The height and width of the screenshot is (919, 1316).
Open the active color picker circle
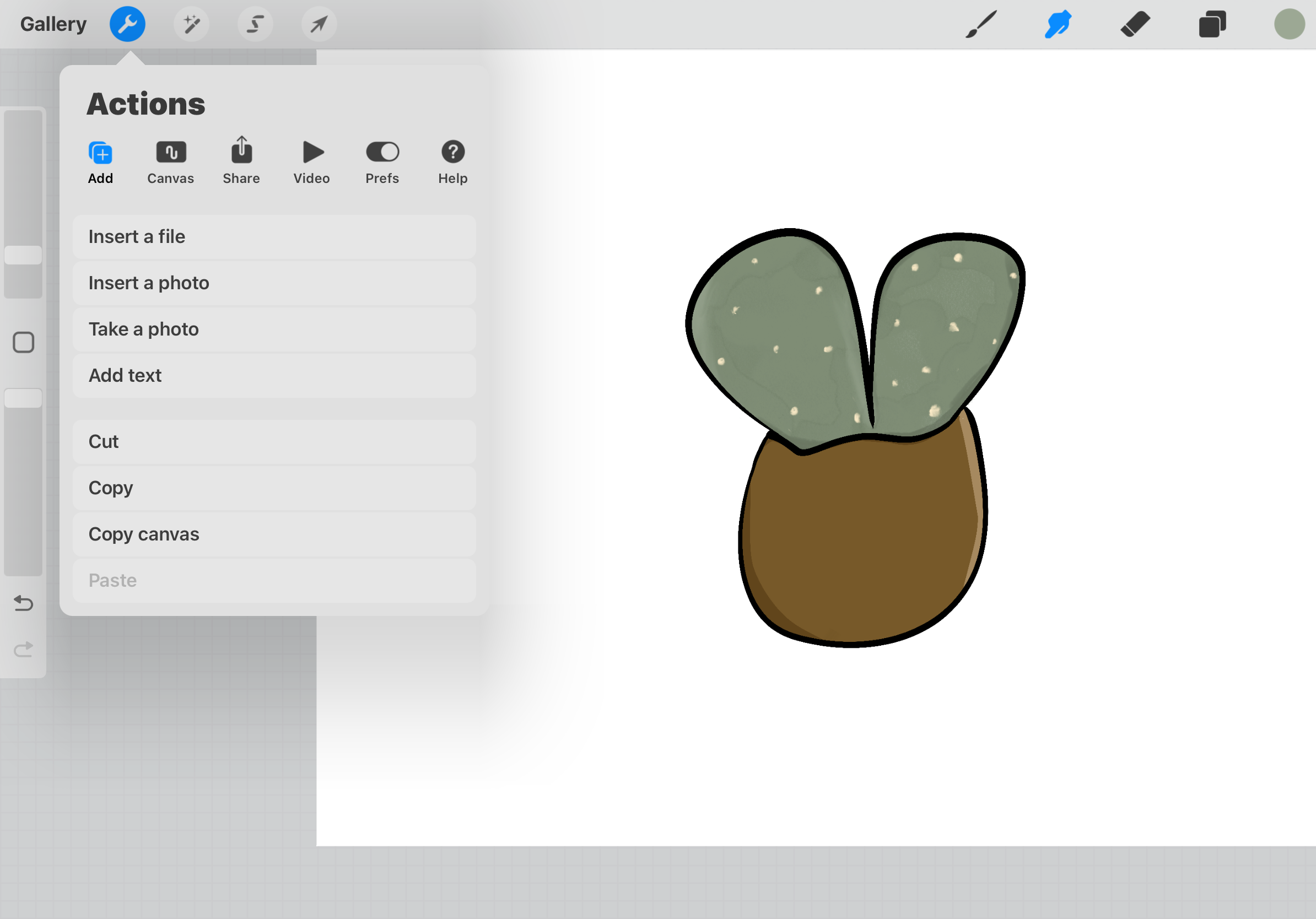[1289, 24]
